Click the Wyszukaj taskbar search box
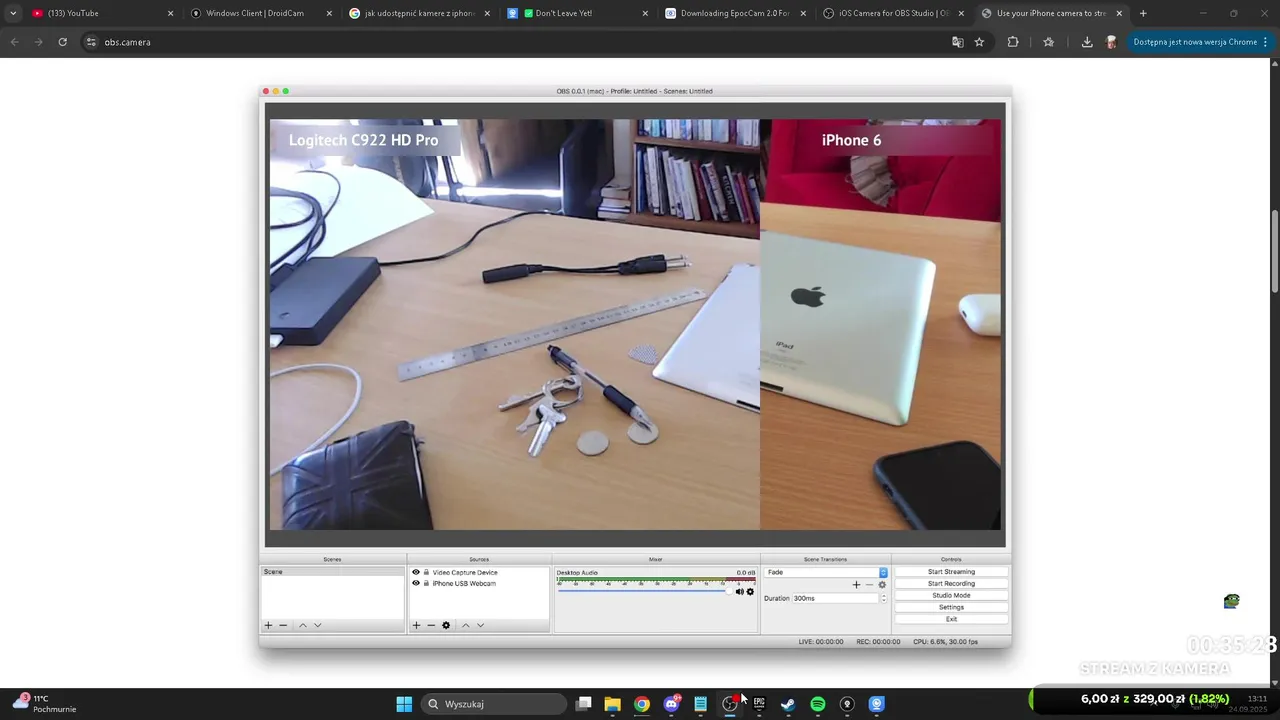Image resolution: width=1280 pixels, height=720 pixels. [493, 704]
